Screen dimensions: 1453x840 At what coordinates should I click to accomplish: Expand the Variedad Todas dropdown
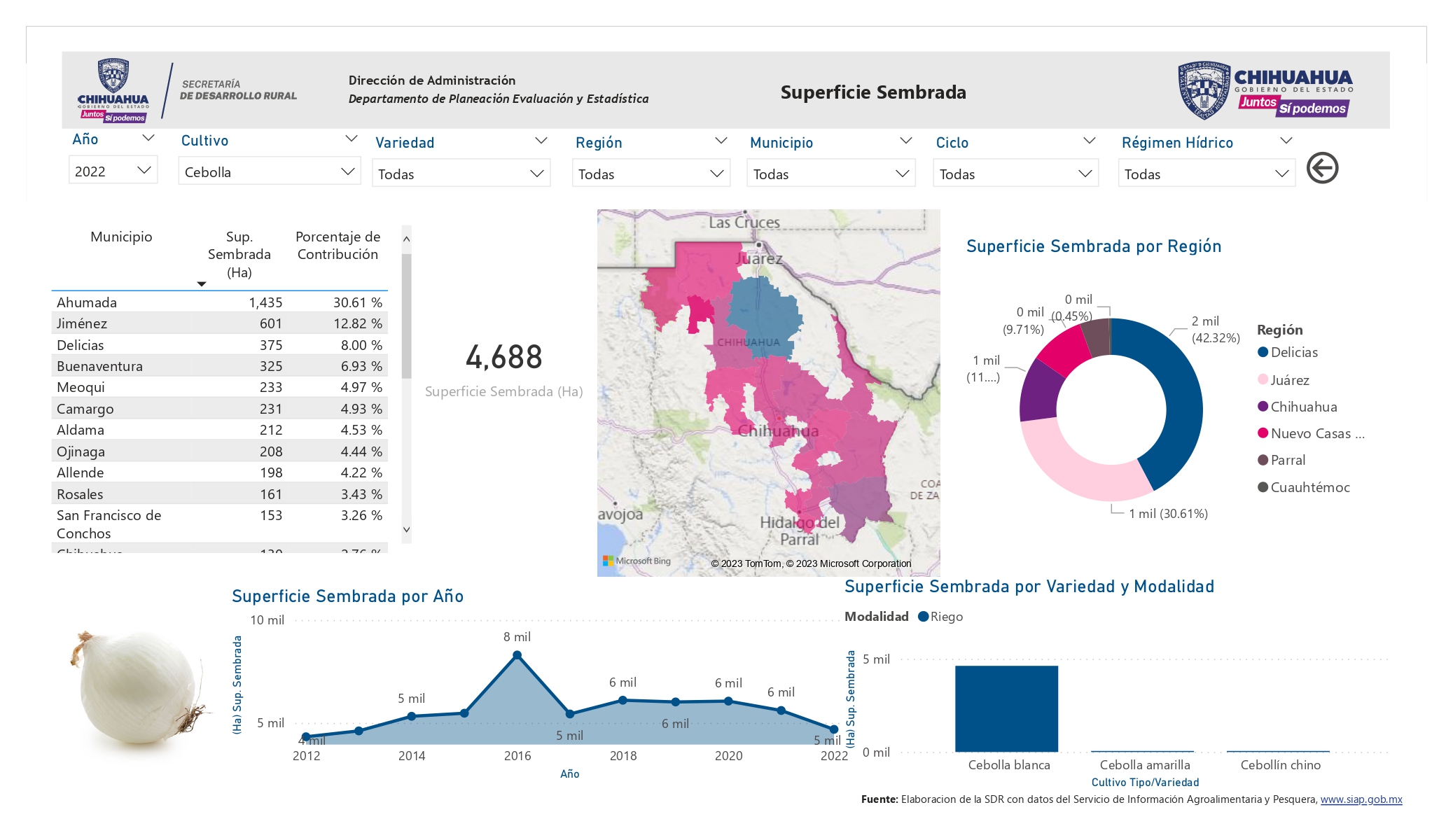(461, 174)
